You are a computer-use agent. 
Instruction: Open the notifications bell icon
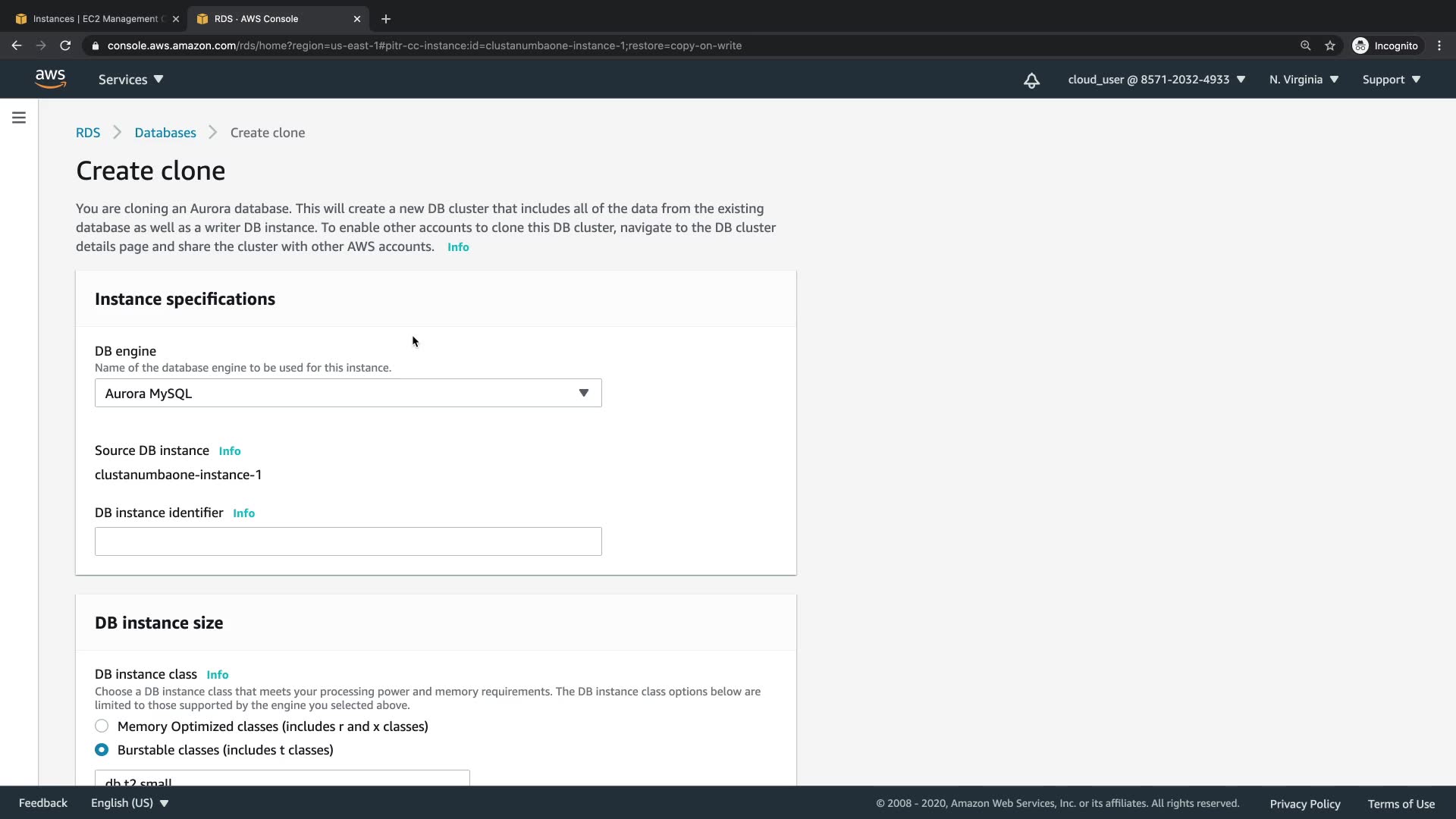point(1031,80)
